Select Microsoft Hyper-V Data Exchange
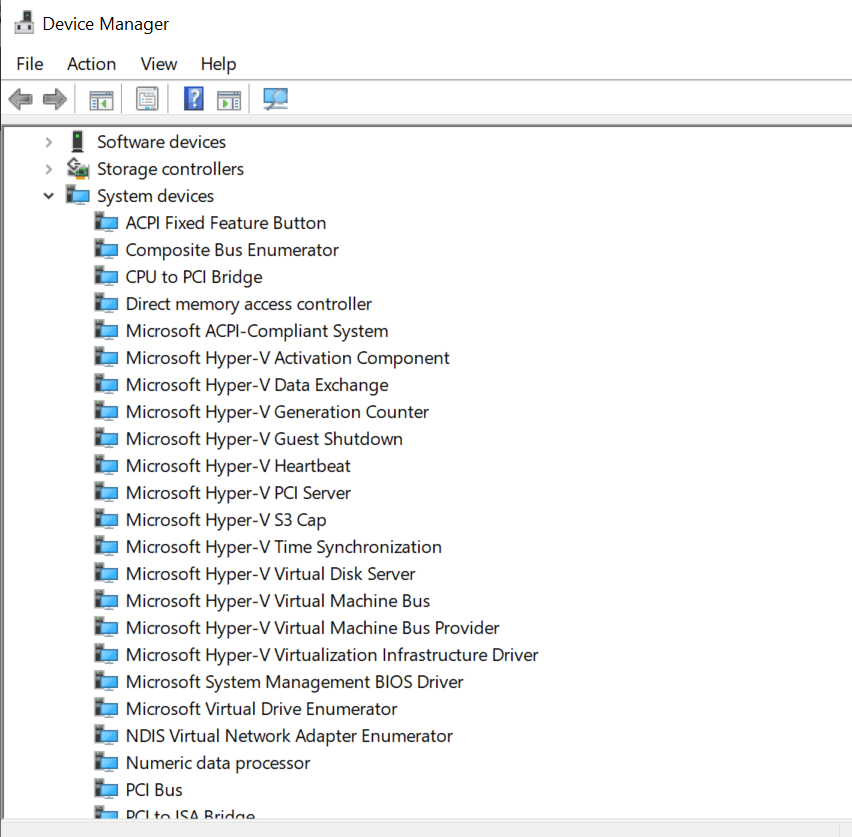 click(257, 385)
